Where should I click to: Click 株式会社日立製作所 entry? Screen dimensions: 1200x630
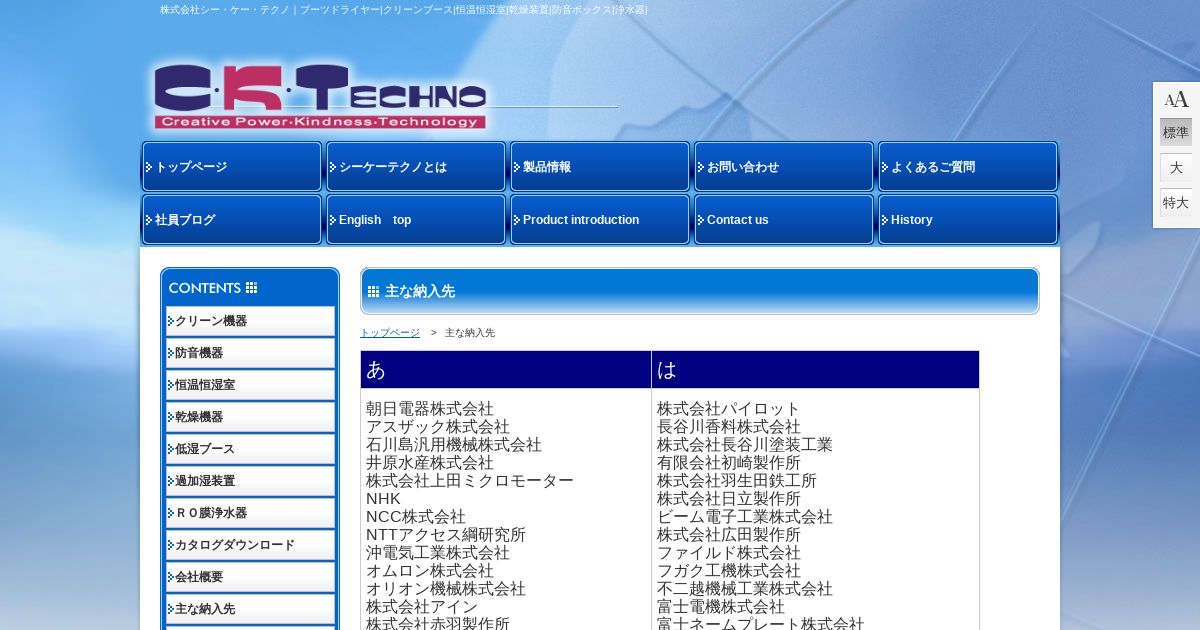point(729,499)
